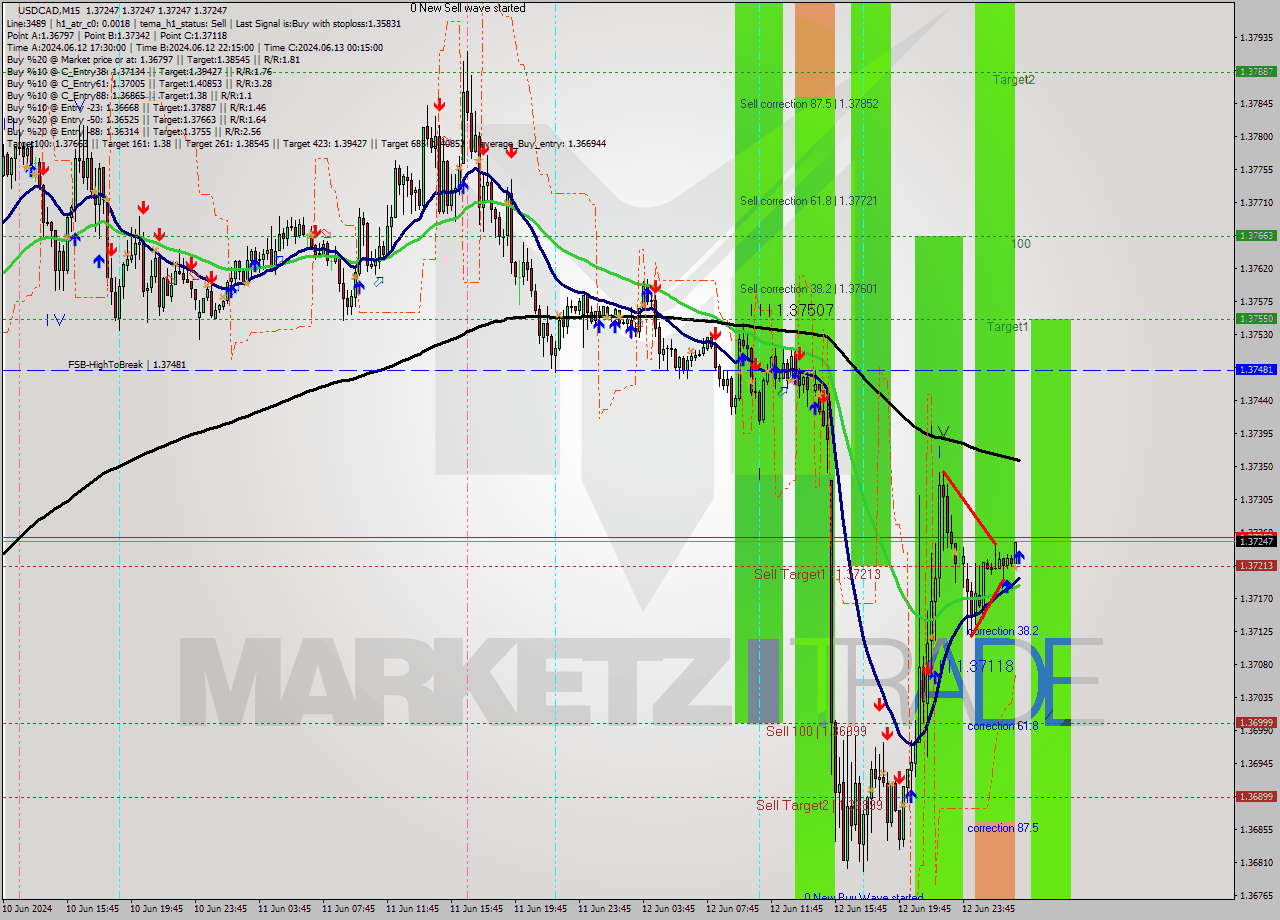Click the '100' level label
The width and height of the screenshot is (1280, 920).
[x=1020, y=244]
